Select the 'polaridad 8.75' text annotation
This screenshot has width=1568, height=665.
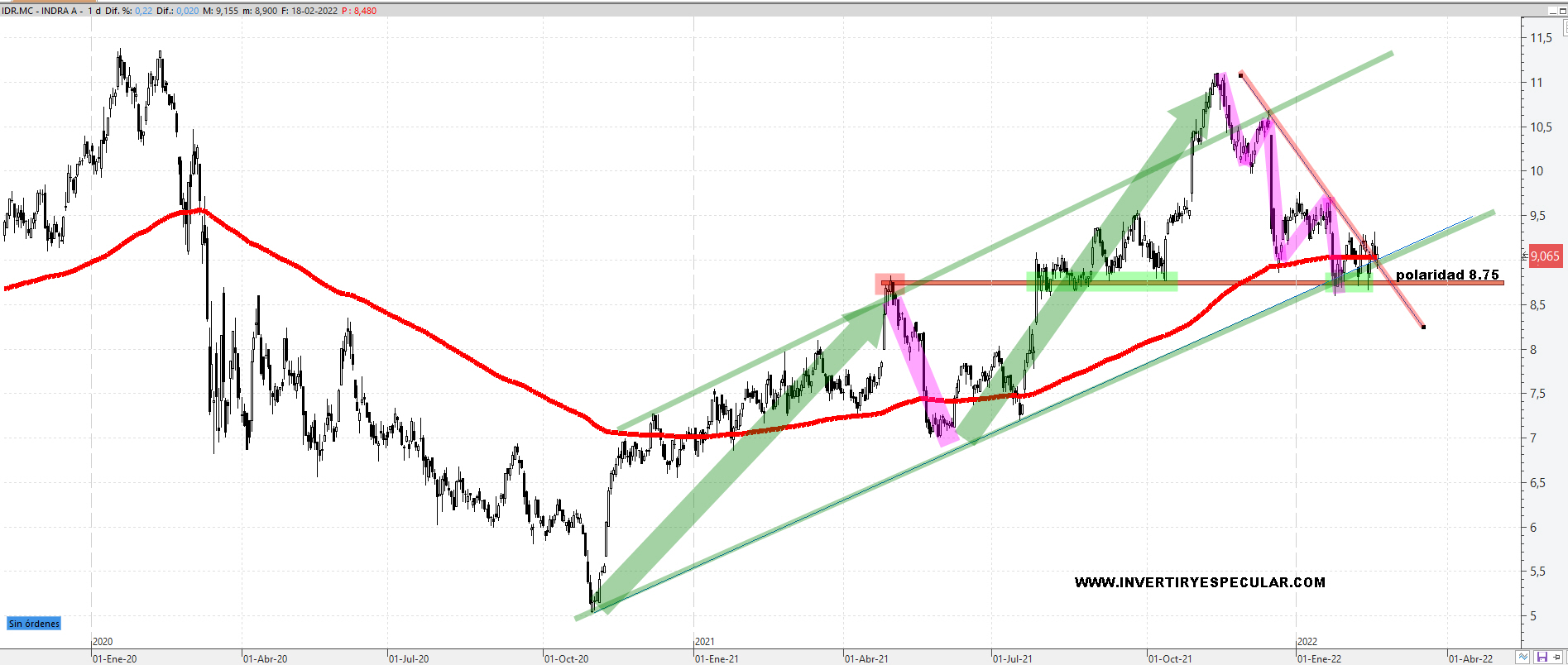(1447, 275)
